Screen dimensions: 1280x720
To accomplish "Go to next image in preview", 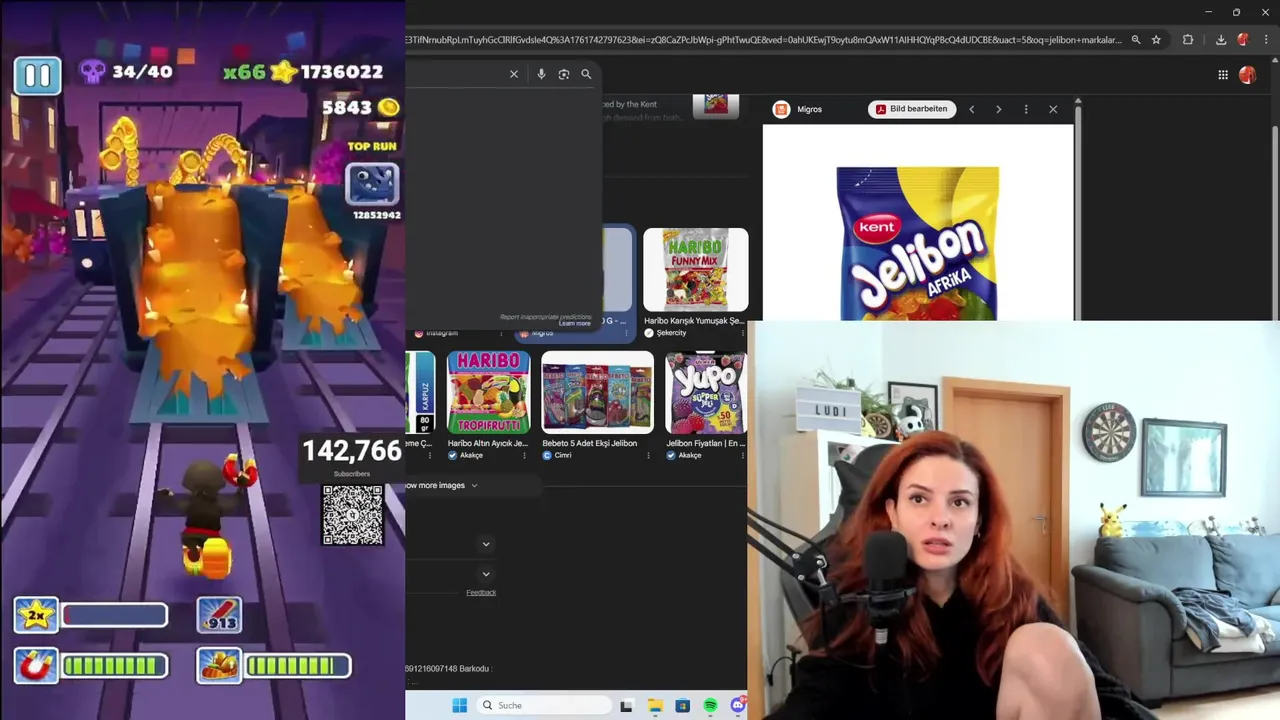I will point(998,109).
